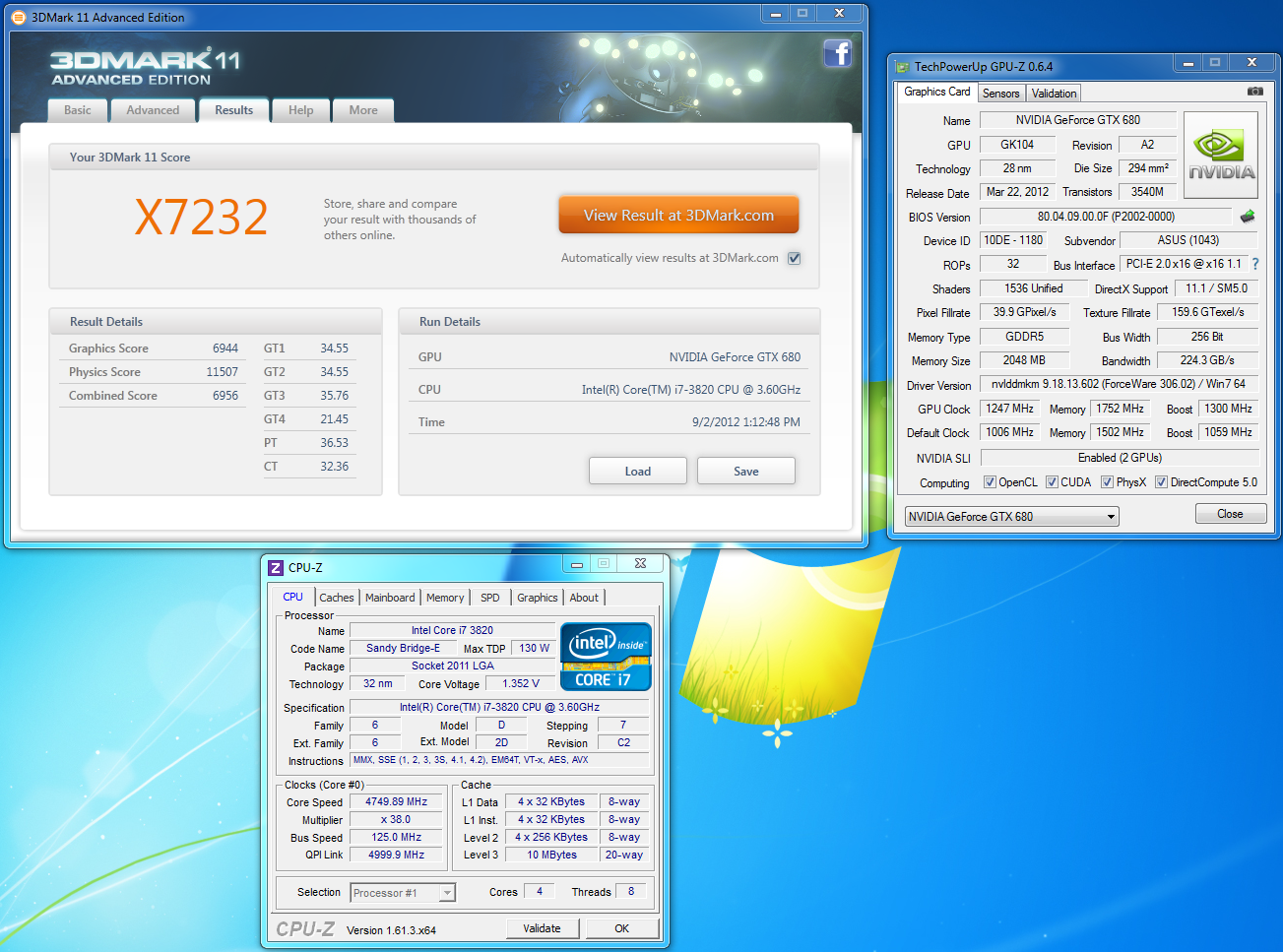Click the Physics Score value 11507
Viewport: 1283px width, 952px height.
pos(223,372)
